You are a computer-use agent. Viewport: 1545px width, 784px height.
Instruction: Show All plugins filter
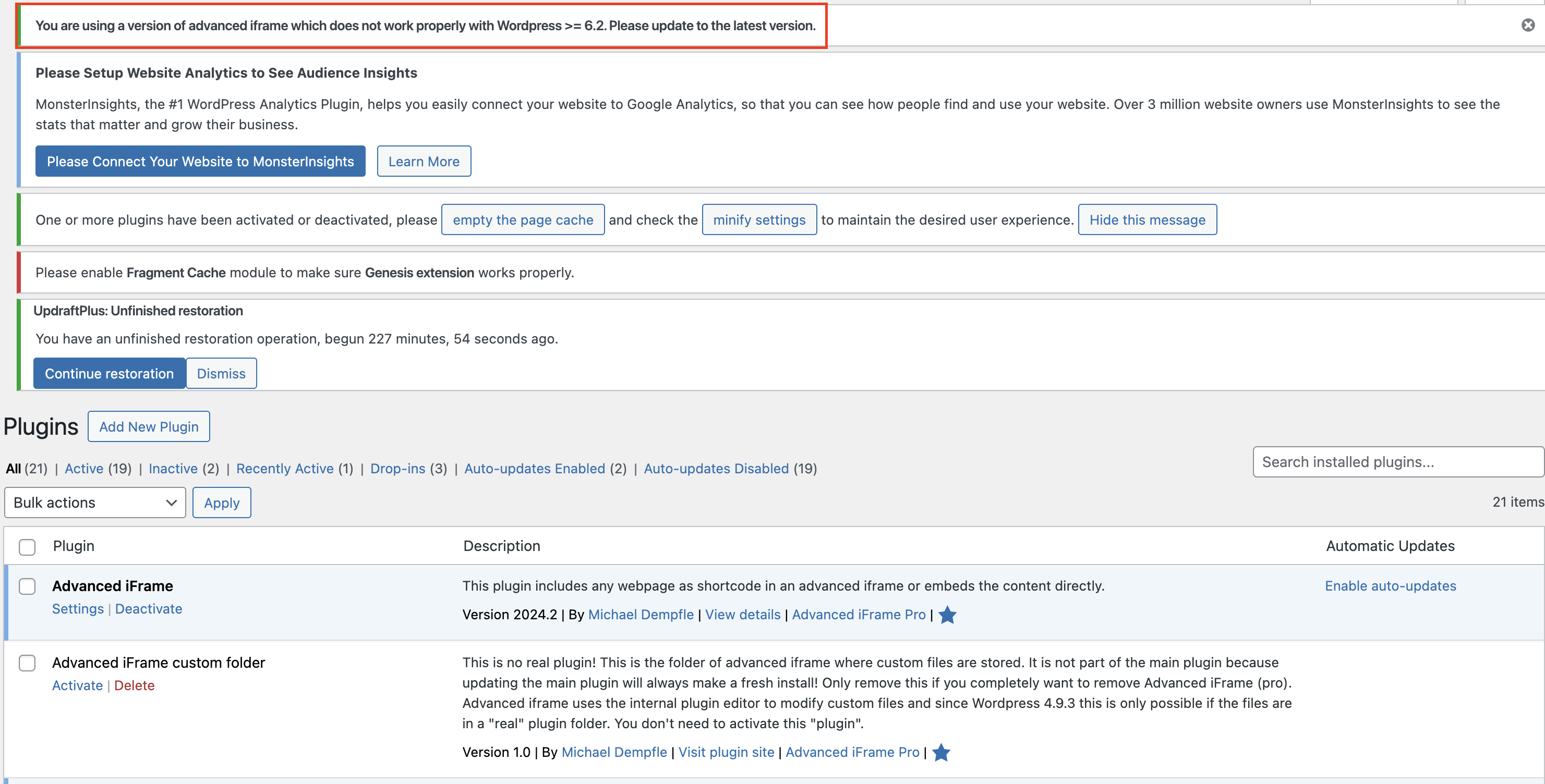click(x=13, y=469)
